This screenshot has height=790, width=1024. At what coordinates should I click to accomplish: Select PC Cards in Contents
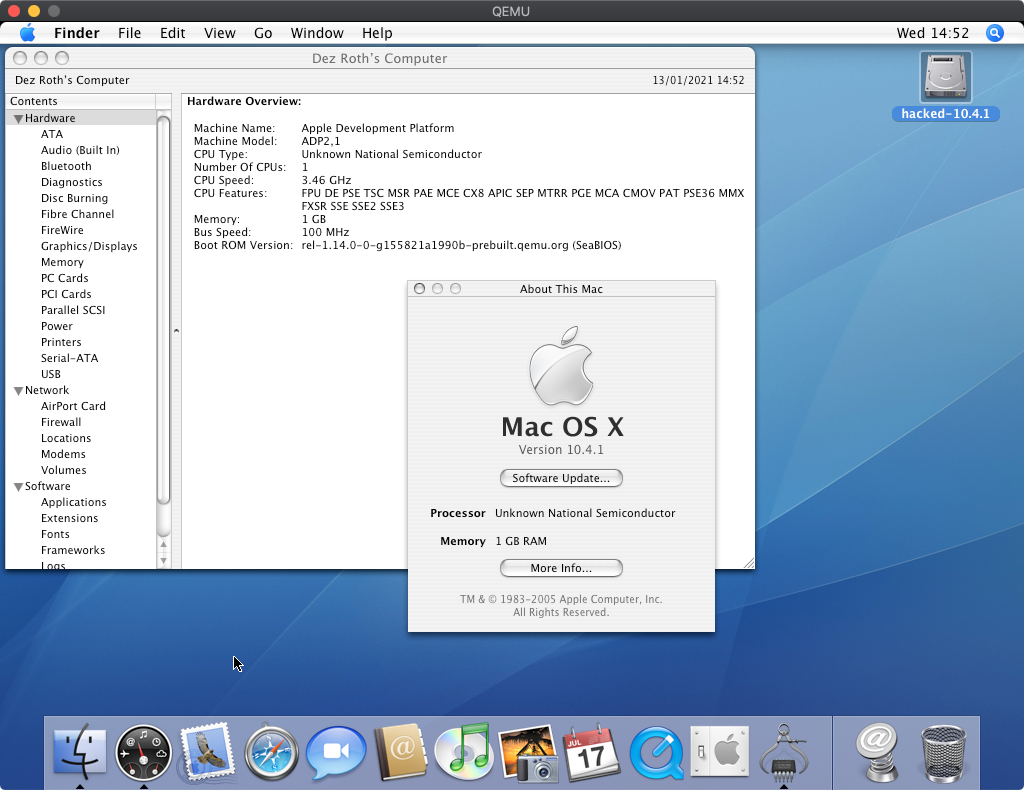point(64,278)
